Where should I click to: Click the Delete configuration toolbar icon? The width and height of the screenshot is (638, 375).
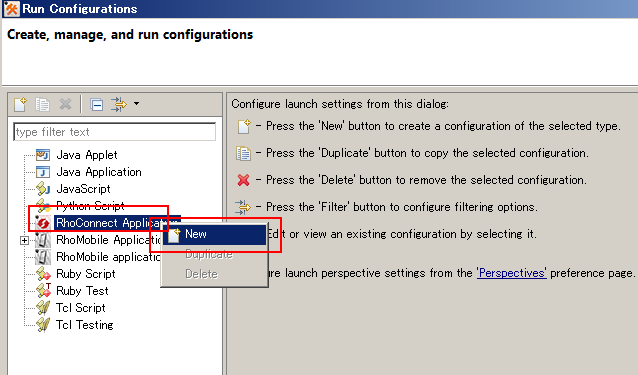click(65, 105)
